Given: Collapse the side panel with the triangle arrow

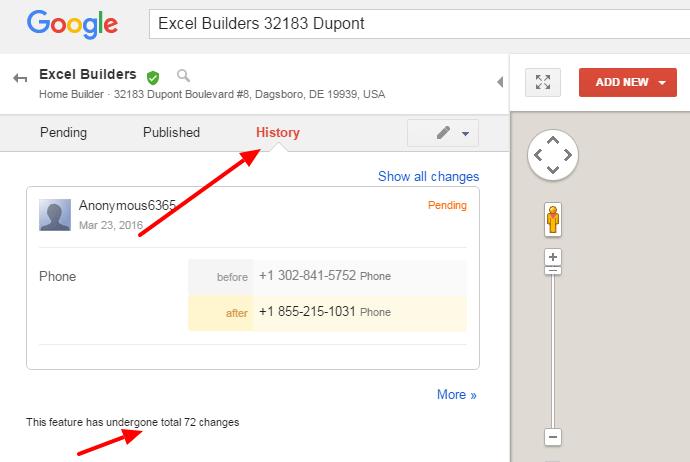Looking at the screenshot, I should [x=500, y=82].
